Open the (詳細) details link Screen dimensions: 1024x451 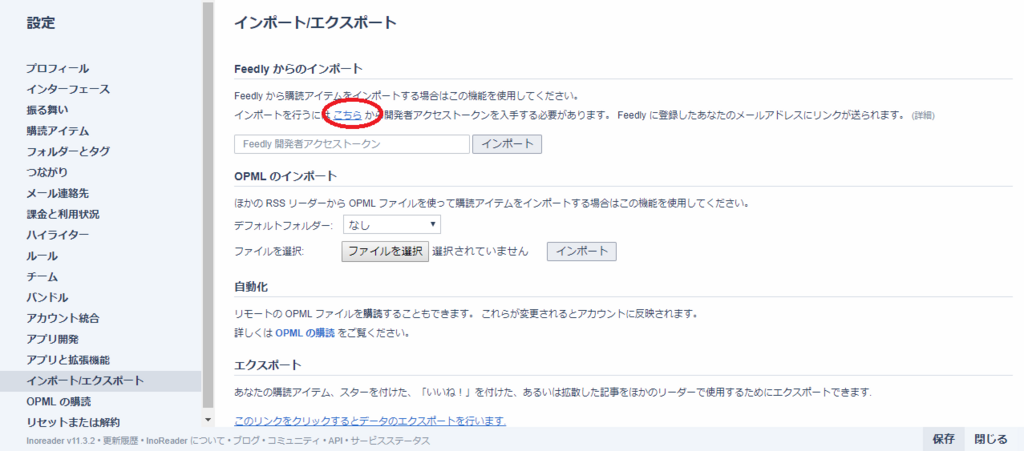pos(923,115)
